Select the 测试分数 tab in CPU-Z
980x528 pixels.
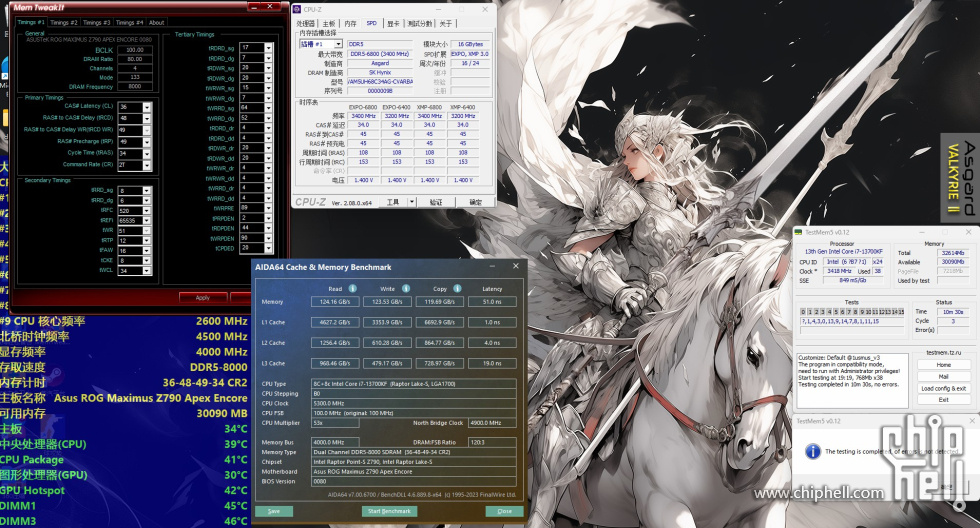[x=419, y=24]
